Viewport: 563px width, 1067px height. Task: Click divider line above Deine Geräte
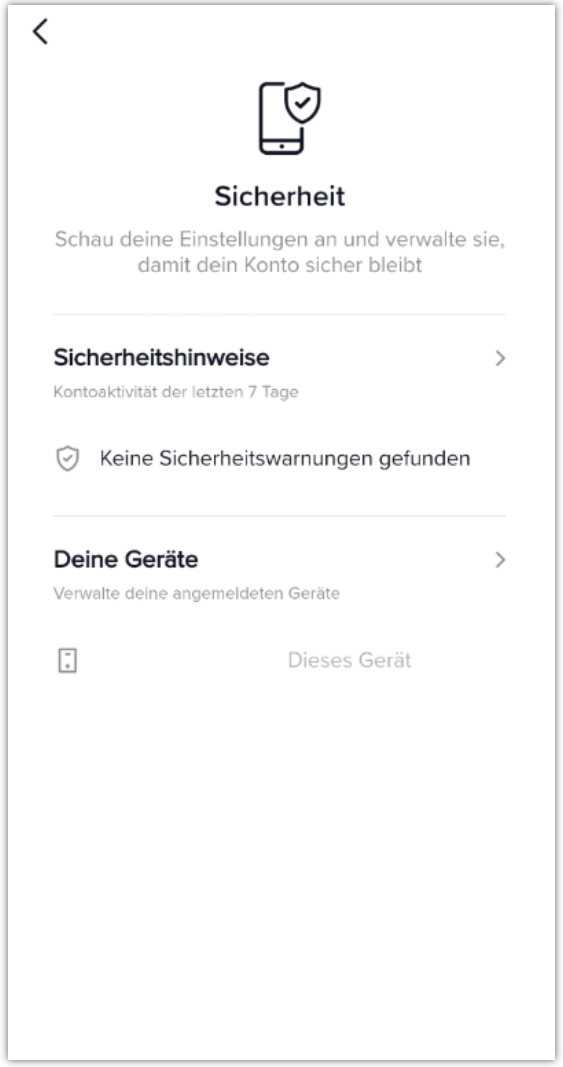(280, 516)
